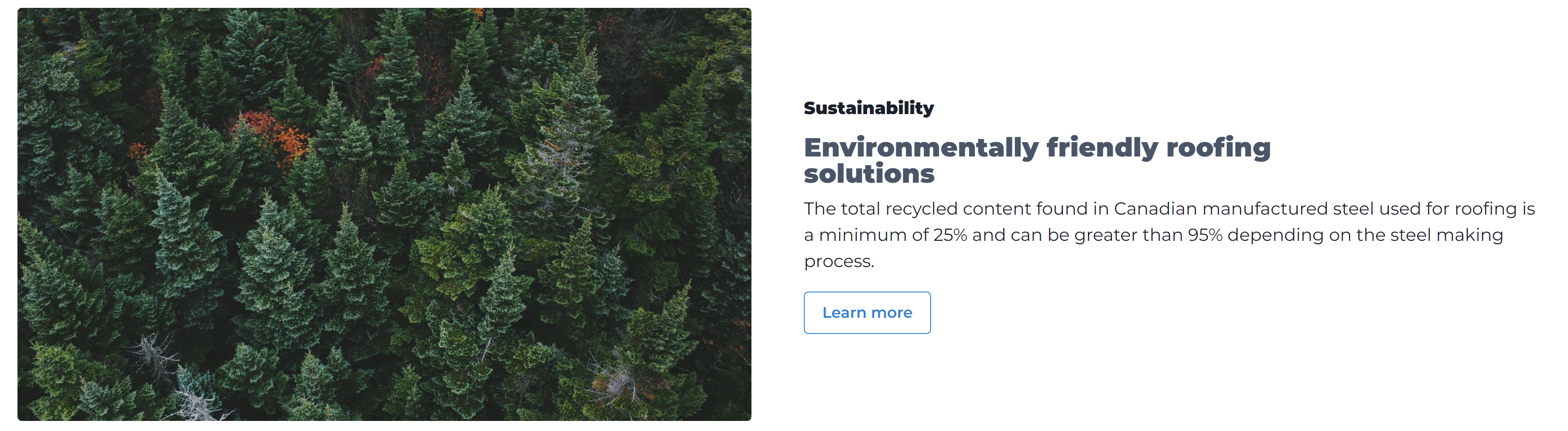The image size is (1568, 431).
Task: Click the "95%" figure in the paragraph
Action: click(x=1205, y=236)
